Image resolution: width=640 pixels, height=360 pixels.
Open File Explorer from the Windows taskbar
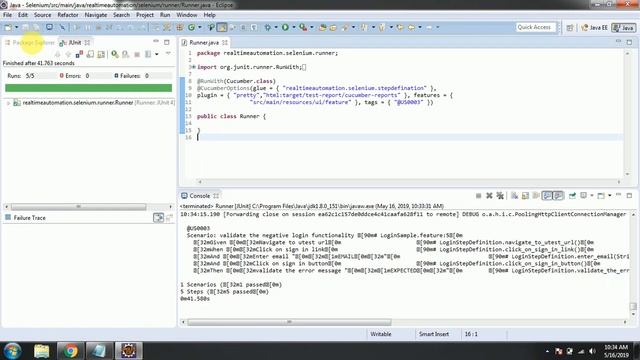coord(42,351)
